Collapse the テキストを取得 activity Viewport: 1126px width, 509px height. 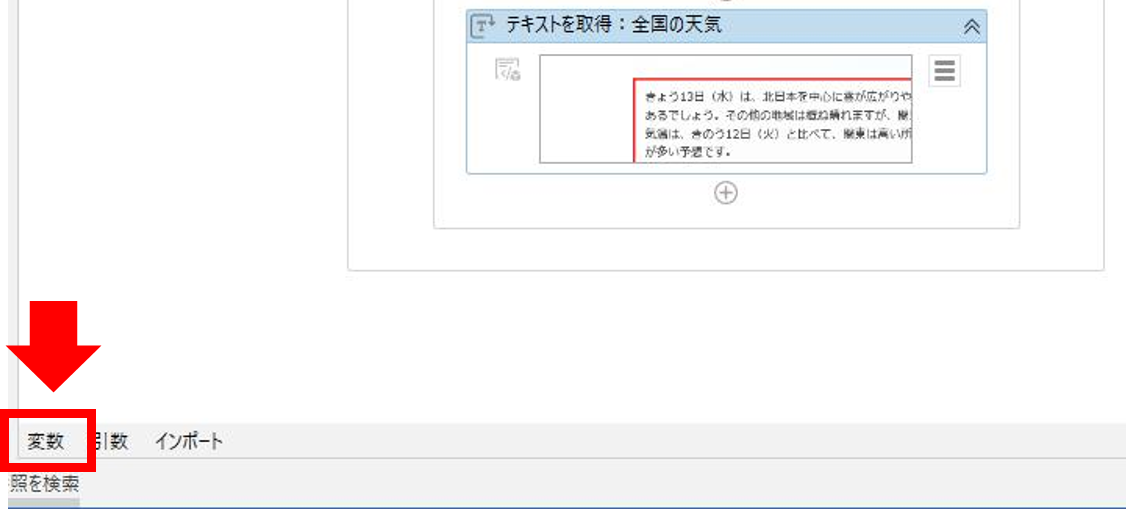pyautogui.click(x=972, y=27)
